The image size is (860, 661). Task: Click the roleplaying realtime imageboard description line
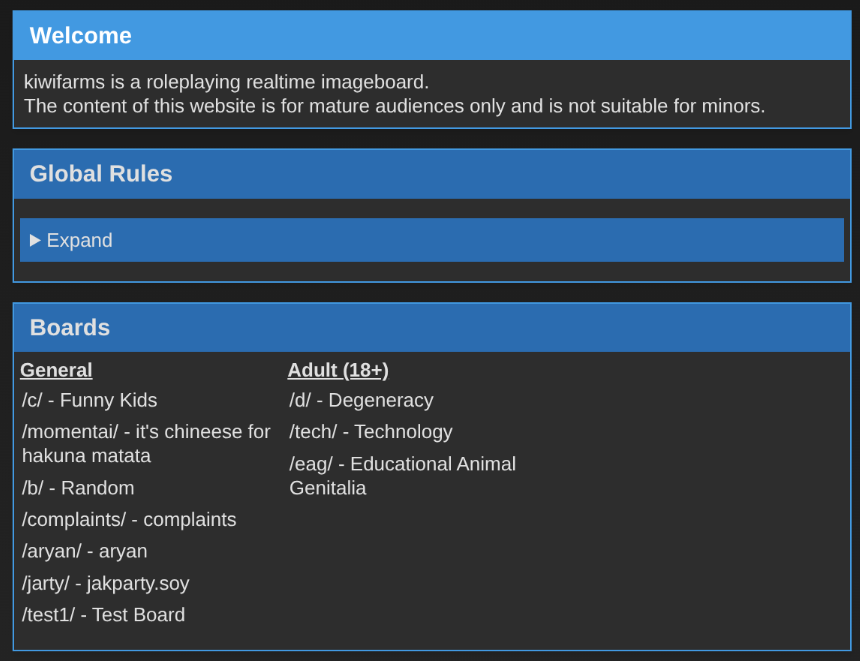pyautogui.click(x=226, y=82)
